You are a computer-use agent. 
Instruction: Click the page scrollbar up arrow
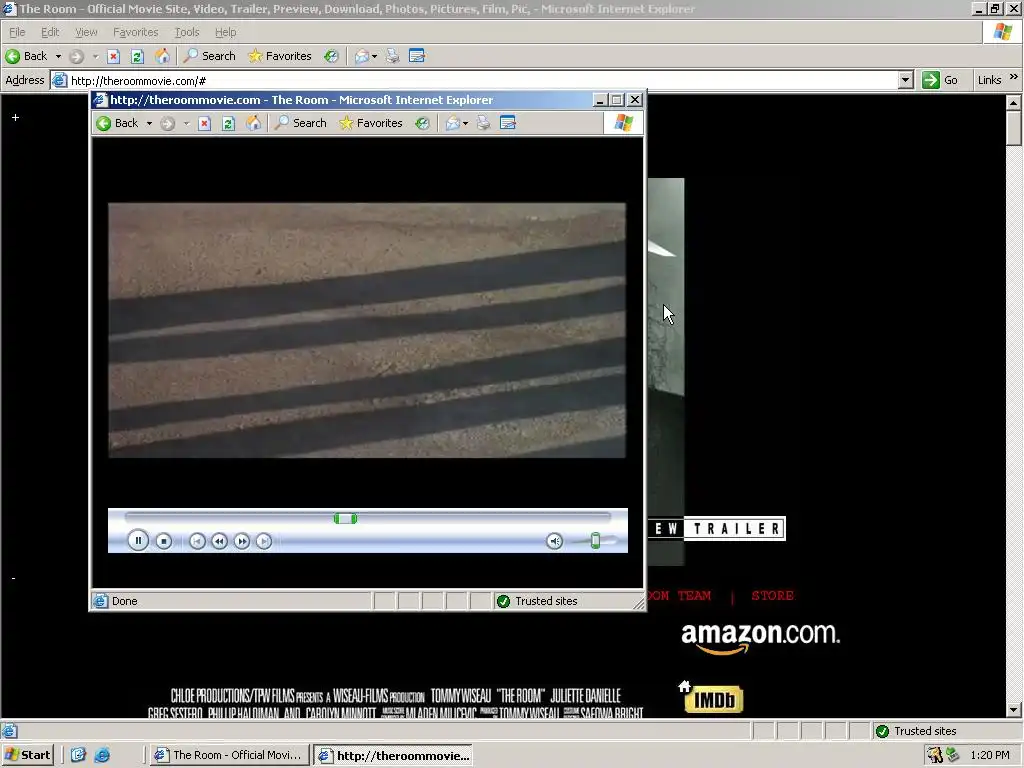(x=1014, y=103)
